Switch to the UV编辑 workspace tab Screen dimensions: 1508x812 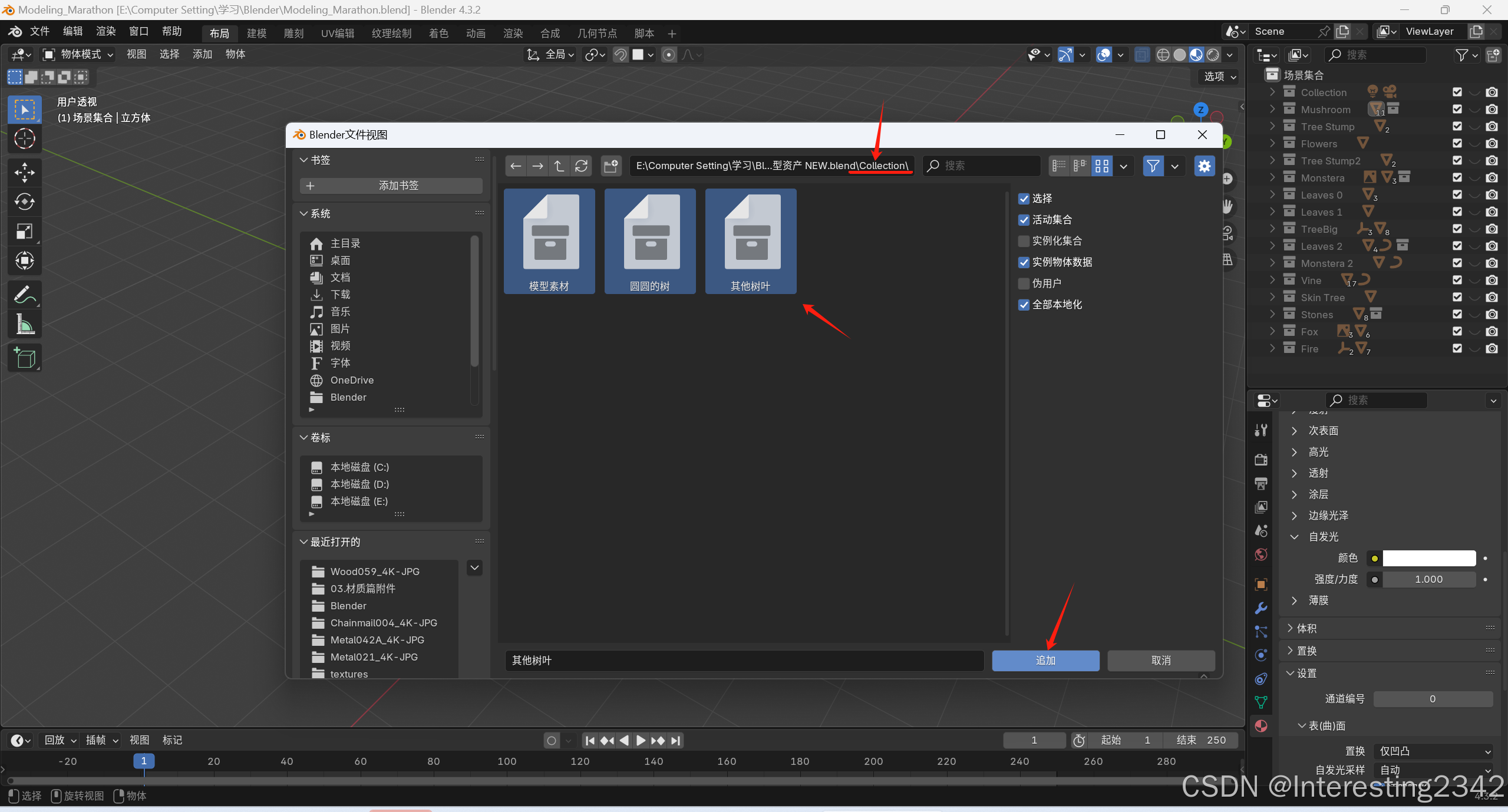click(x=337, y=34)
